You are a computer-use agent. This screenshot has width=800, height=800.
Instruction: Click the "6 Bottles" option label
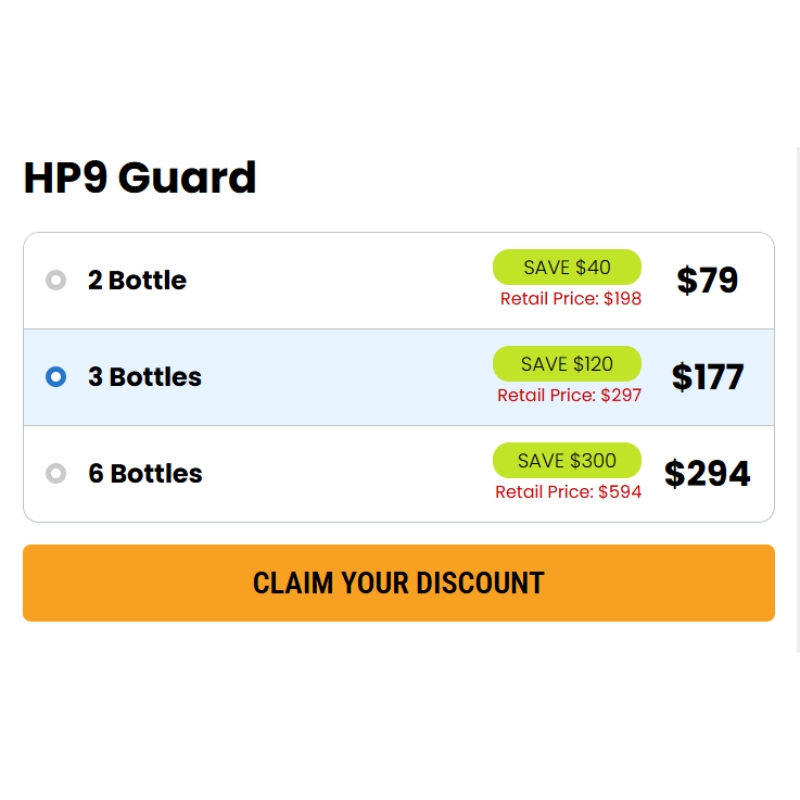(x=145, y=473)
